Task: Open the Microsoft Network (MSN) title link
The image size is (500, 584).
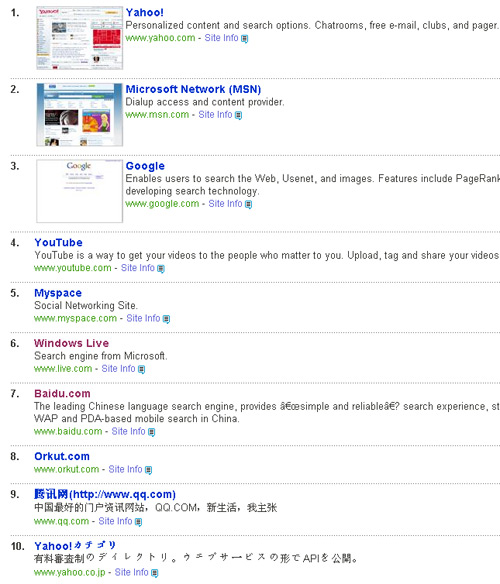Action: click(x=193, y=89)
